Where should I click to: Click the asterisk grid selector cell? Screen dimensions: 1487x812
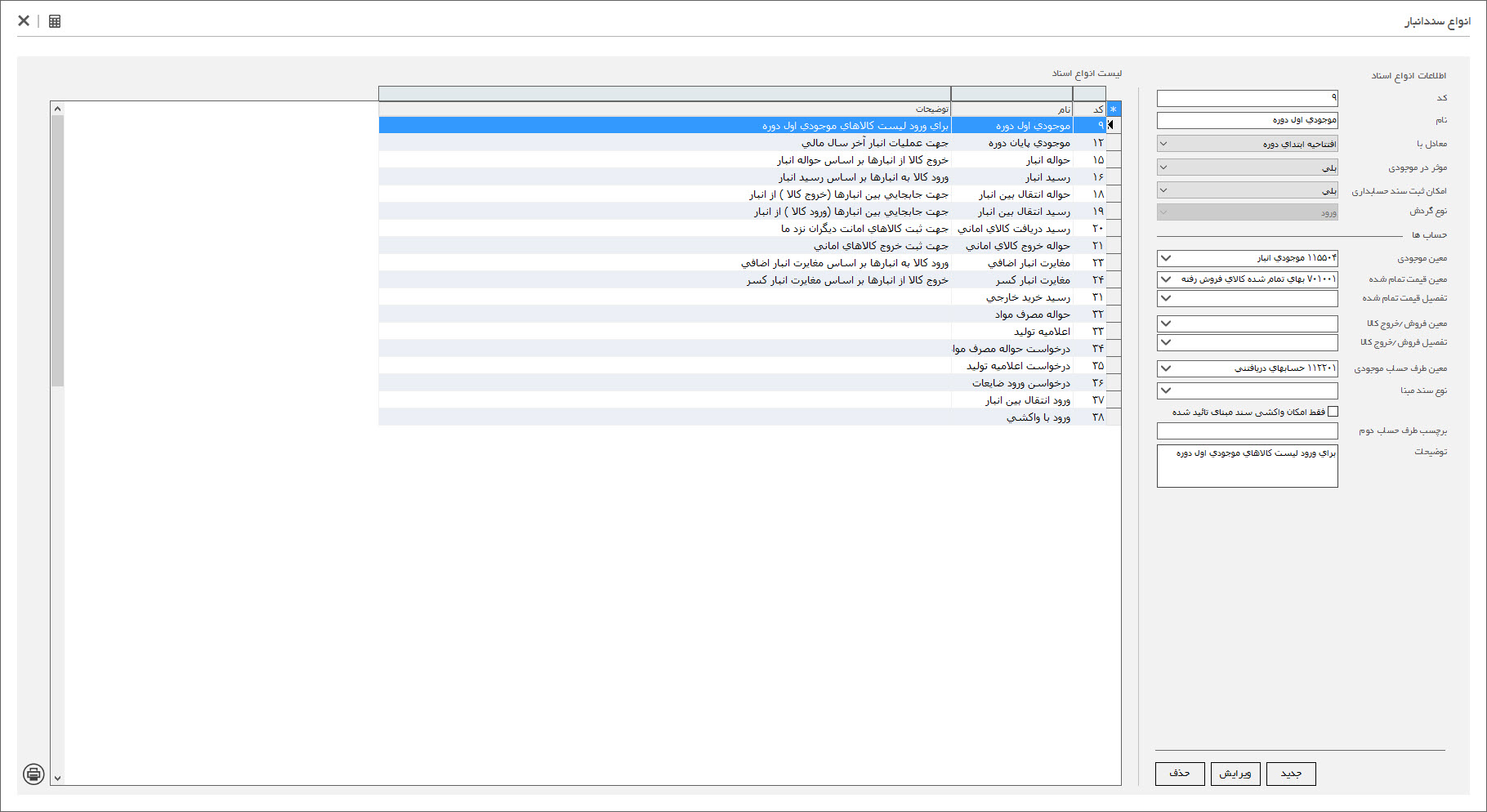tap(1113, 109)
